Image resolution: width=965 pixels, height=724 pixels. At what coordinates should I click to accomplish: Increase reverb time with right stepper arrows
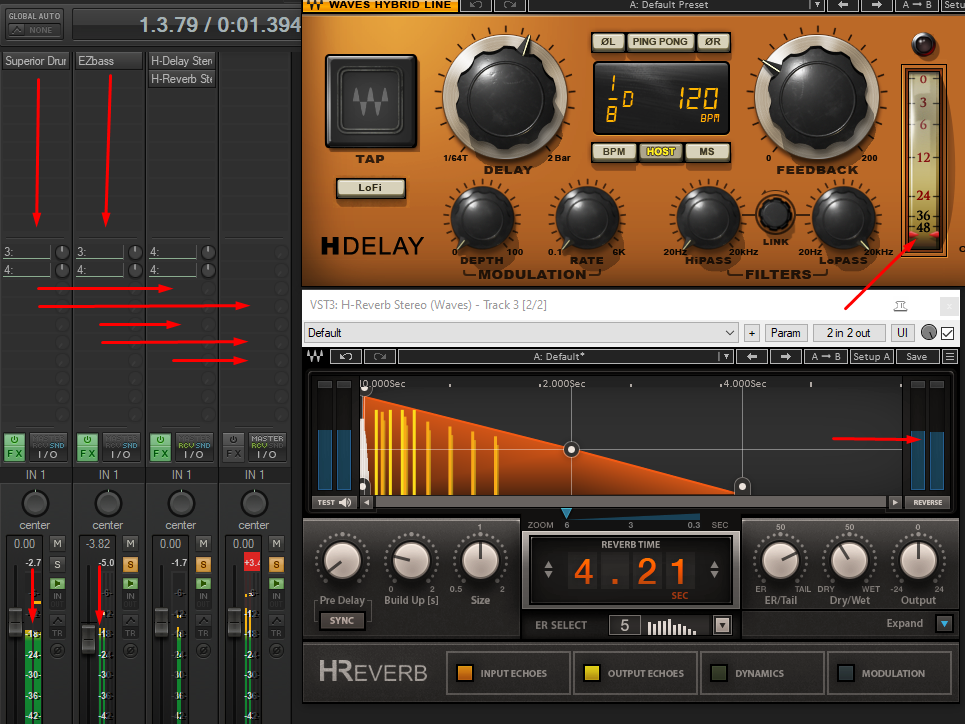click(714, 569)
